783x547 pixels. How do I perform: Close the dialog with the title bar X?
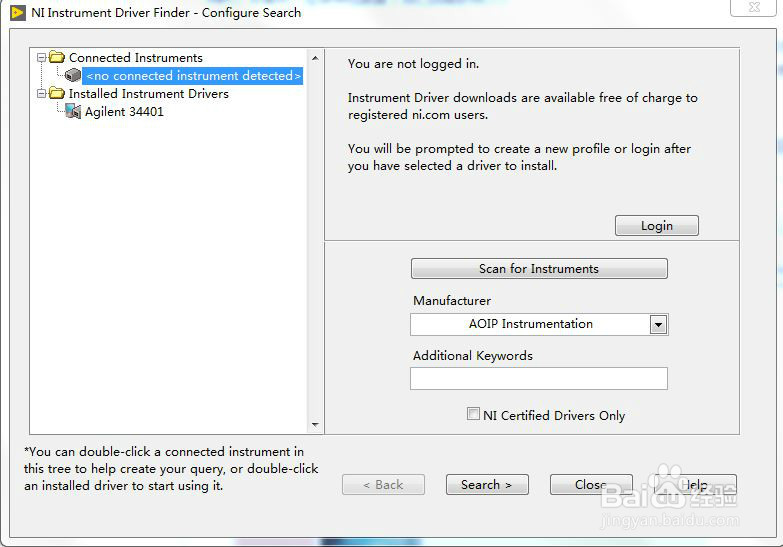point(754,7)
